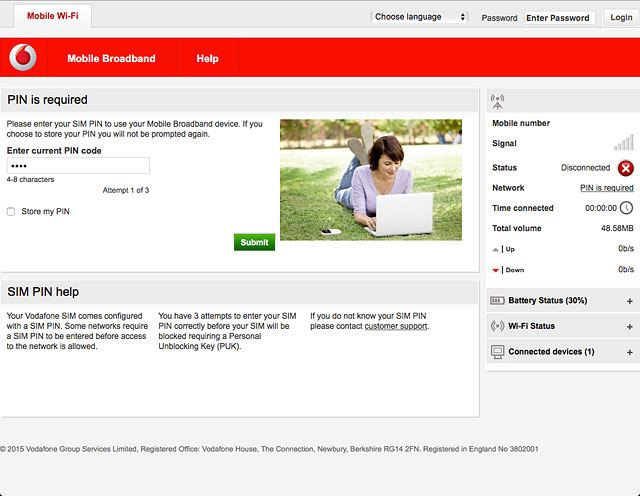Click the battery icon beside Battery Status

click(497, 300)
